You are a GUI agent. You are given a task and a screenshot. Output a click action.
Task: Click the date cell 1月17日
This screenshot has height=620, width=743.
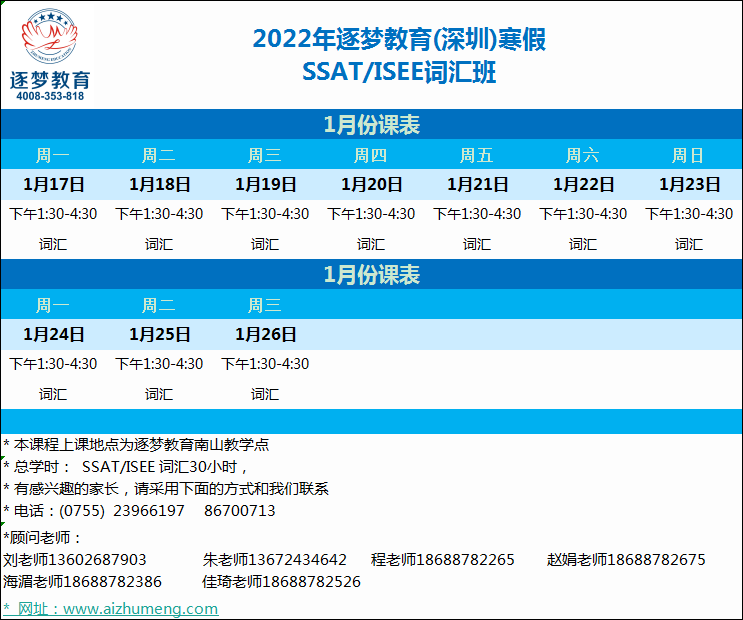pyautogui.click(x=54, y=184)
